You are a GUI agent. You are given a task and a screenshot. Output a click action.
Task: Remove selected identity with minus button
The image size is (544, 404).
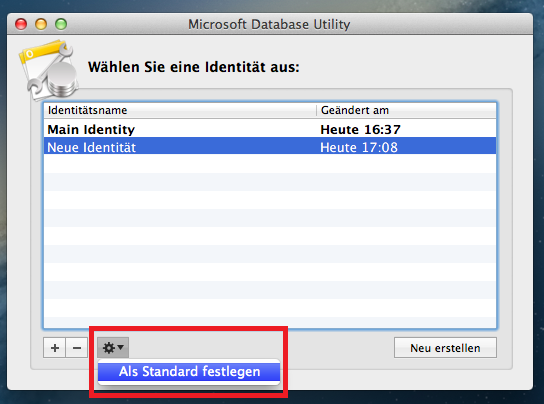point(77,347)
